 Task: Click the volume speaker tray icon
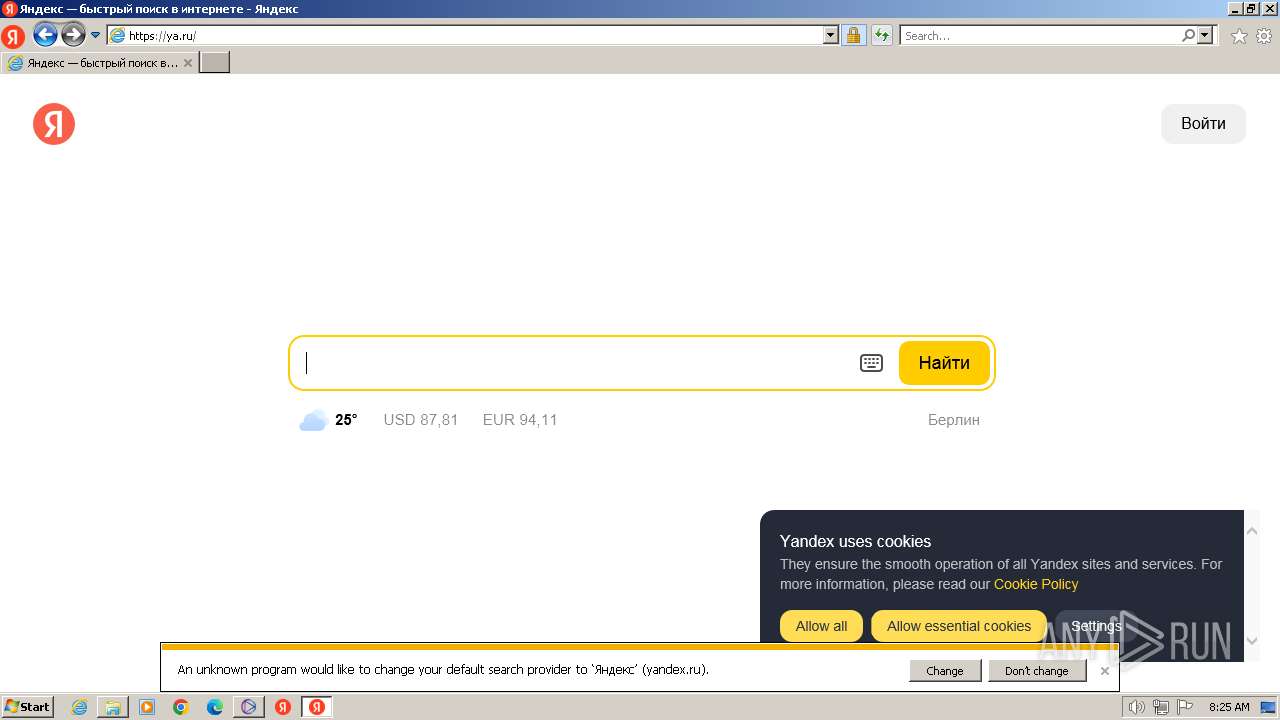pyautogui.click(x=1137, y=707)
